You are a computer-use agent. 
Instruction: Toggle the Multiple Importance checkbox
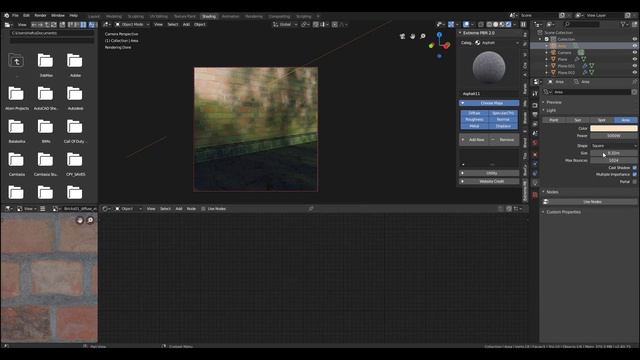(x=635, y=174)
